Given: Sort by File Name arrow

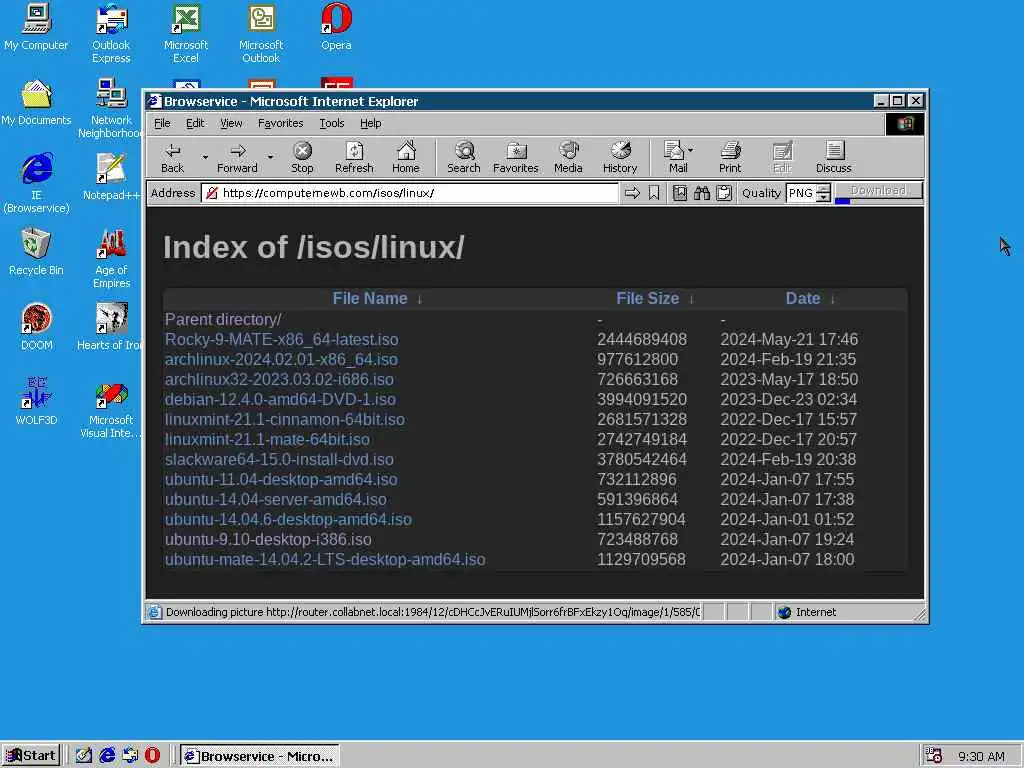Looking at the screenshot, I should pos(420,299).
